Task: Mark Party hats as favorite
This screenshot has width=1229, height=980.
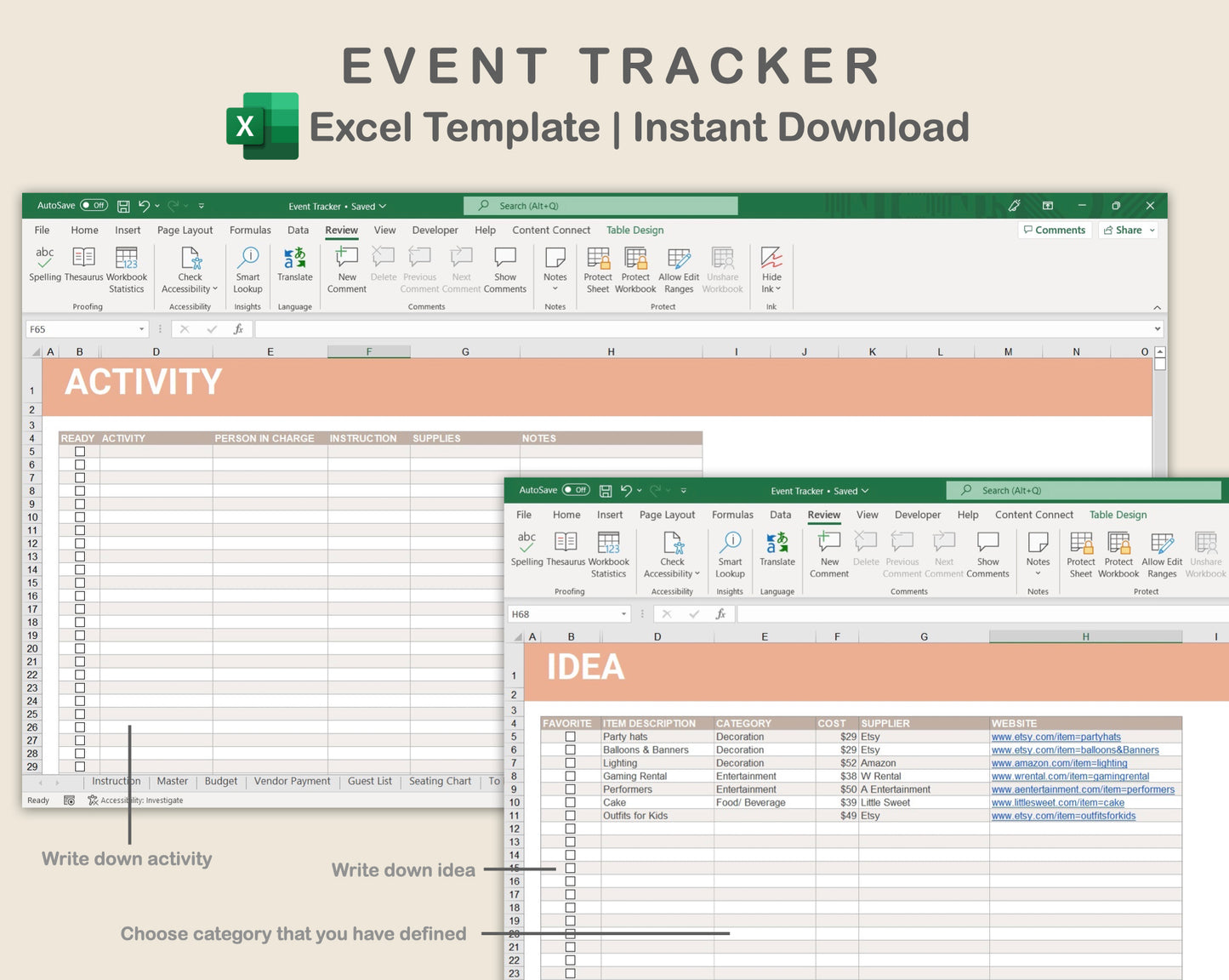Action: pos(570,737)
